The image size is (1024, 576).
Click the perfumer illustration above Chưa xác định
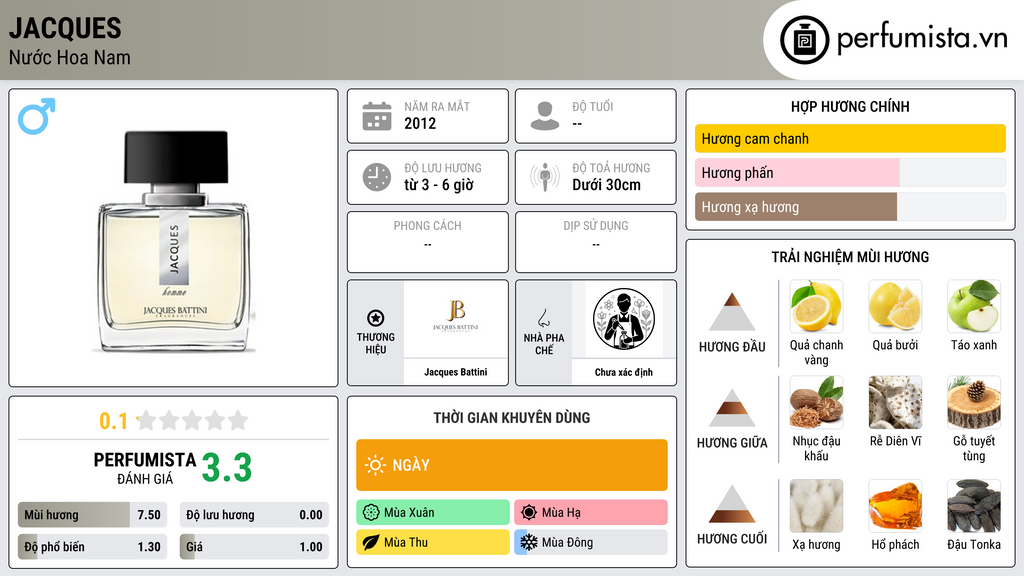click(624, 319)
